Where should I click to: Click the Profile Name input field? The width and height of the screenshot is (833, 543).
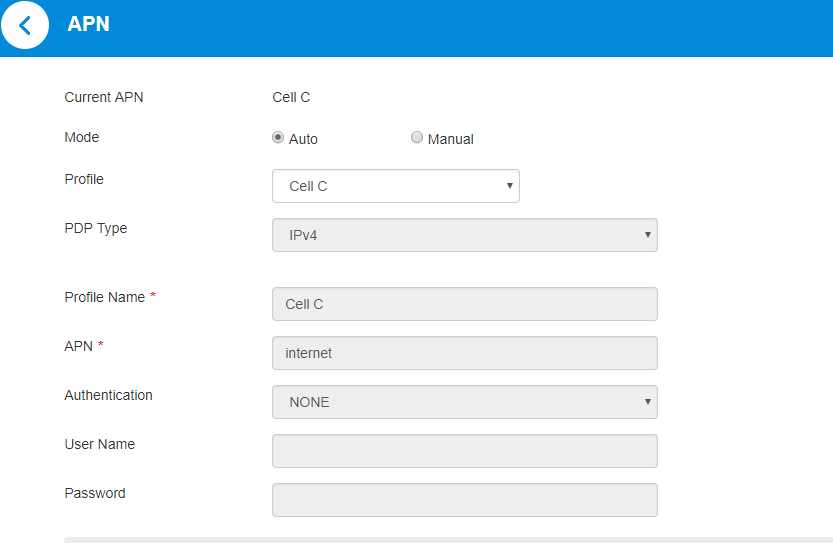point(465,304)
